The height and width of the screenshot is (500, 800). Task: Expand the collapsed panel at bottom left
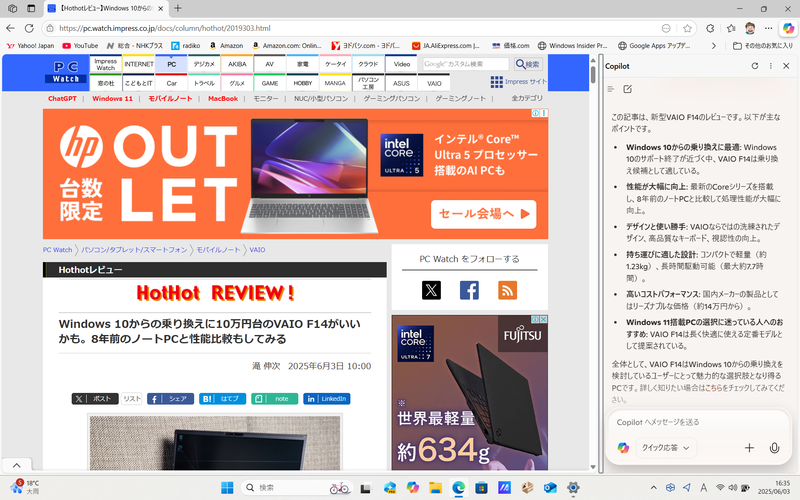click(16, 465)
